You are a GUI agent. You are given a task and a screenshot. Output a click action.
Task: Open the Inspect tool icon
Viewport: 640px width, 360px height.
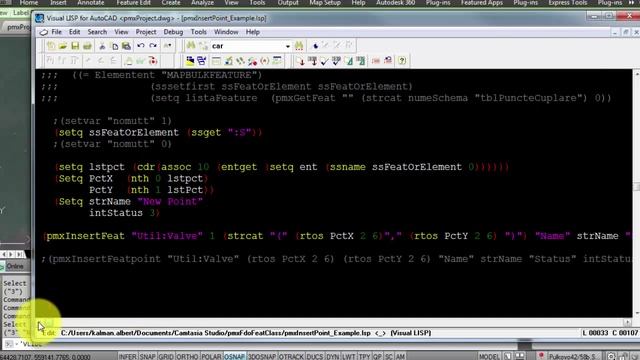[228, 61]
